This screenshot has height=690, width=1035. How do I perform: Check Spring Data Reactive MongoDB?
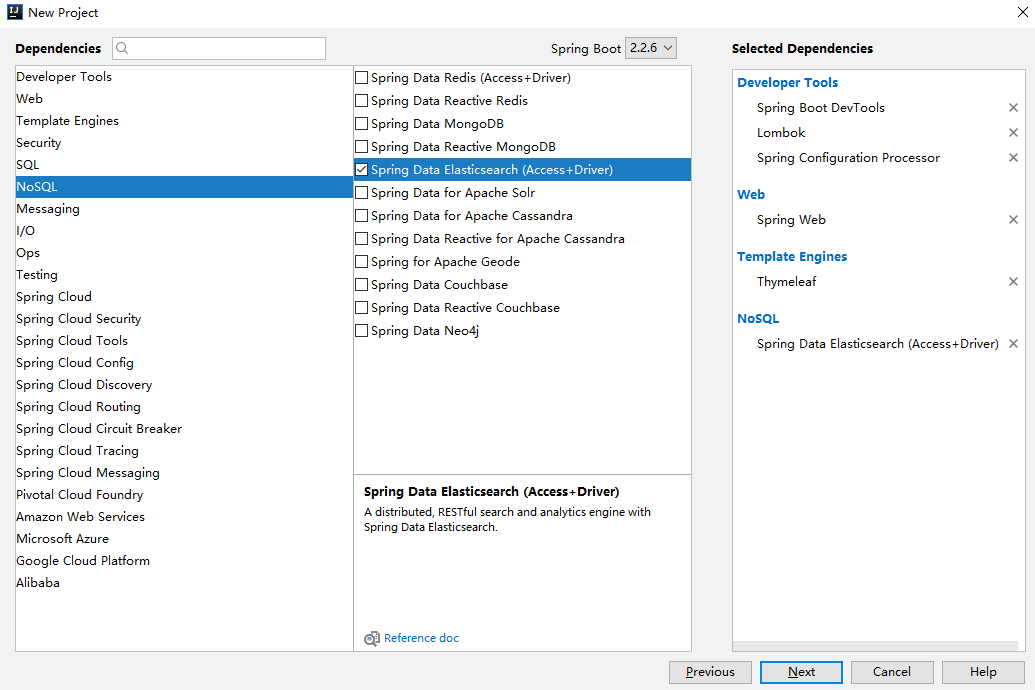(362, 147)
